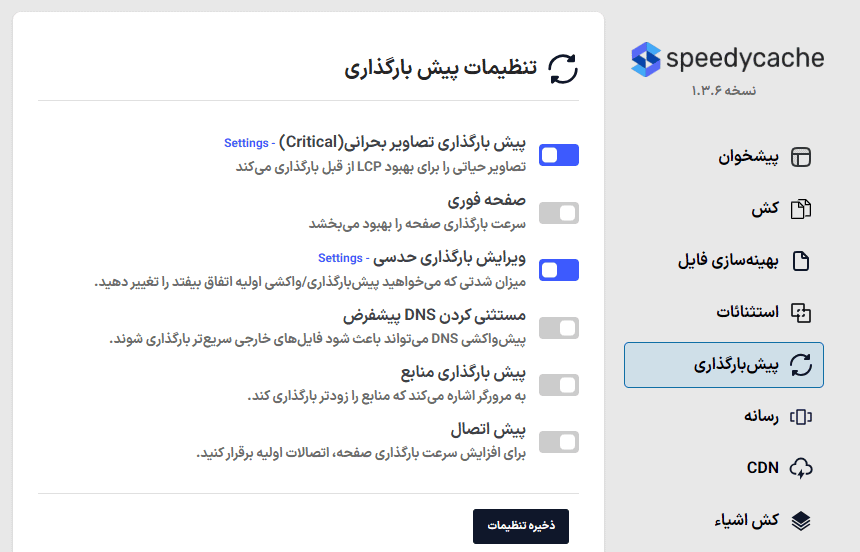Screen dimensions: 860x552
Task: Click the Object Cache (کش اشیاء) layers icon
Action: [801, 521]
